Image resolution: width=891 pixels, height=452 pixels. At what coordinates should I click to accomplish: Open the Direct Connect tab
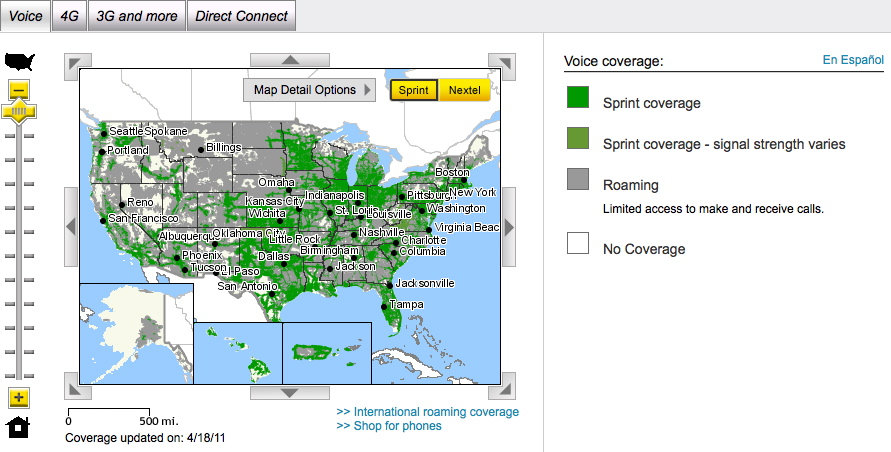pos(242,16)
